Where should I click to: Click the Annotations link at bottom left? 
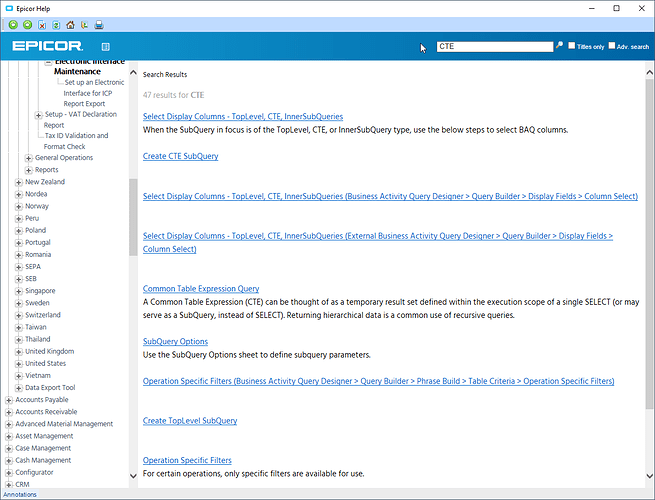pos(20,495)
